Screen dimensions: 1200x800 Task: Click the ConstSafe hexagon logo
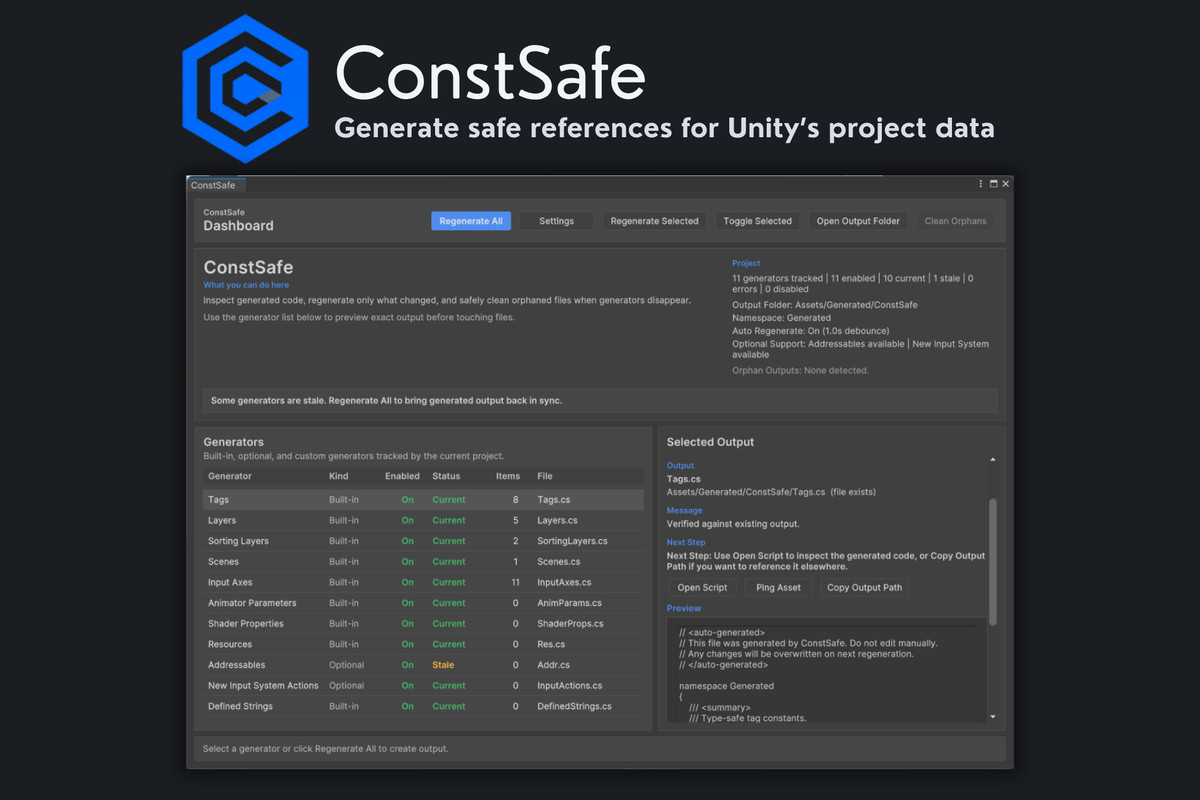pyautogui.click(x=245, y=88)
